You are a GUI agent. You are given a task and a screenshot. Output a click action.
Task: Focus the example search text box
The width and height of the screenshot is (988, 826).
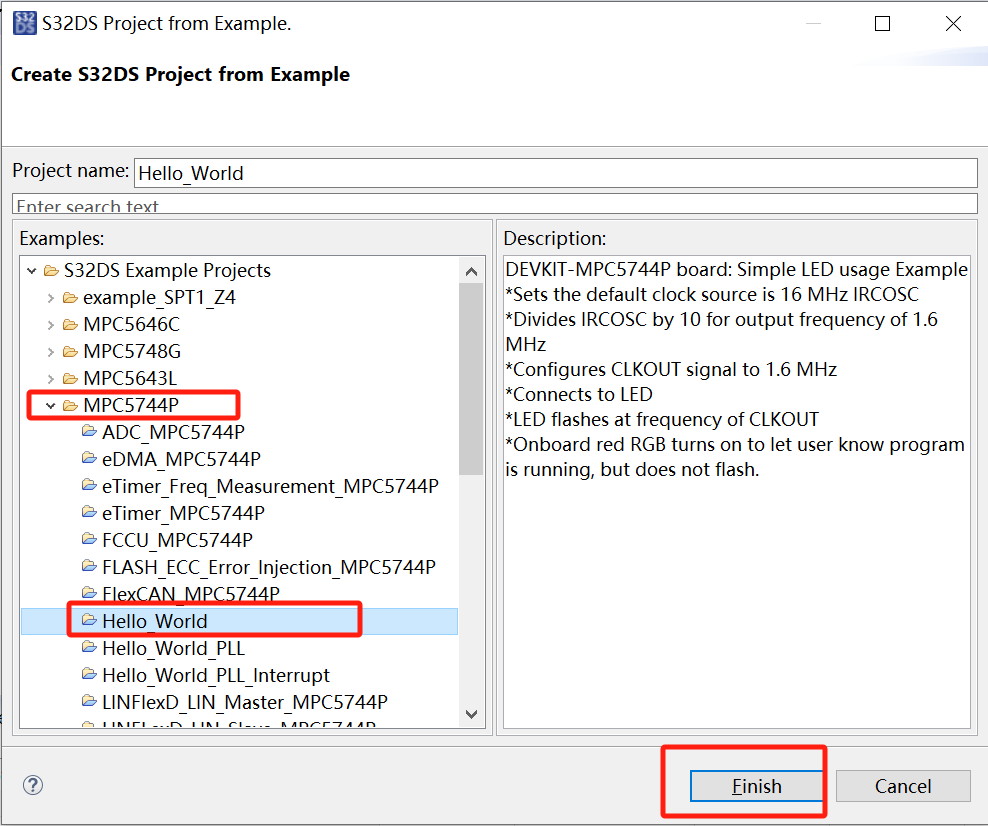495,204
